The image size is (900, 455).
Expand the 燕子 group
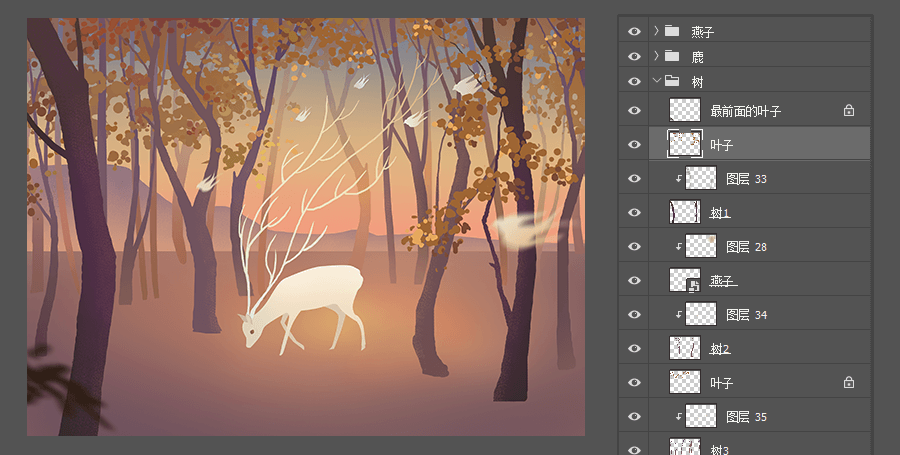[657, 31]
